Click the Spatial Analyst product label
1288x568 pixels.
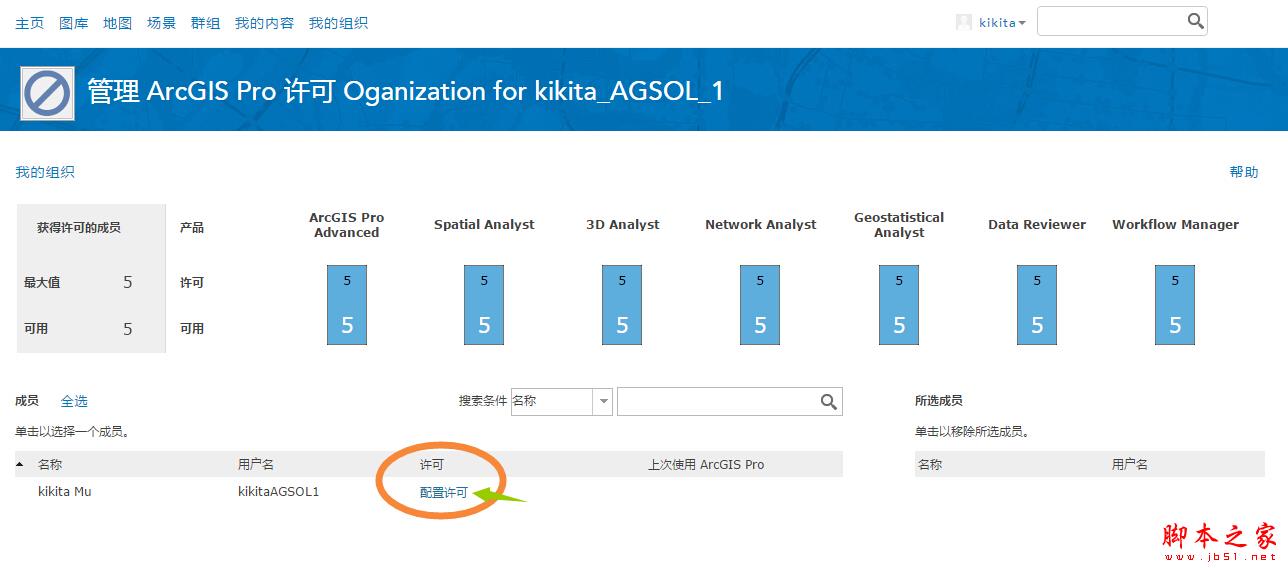click(484, 225)
